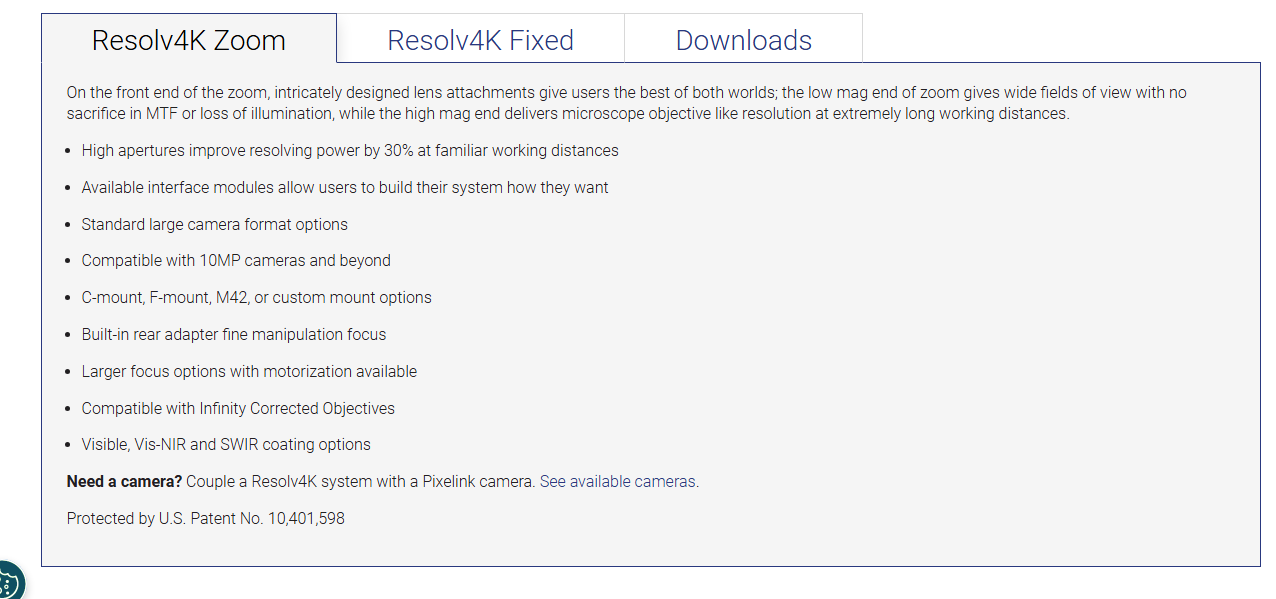Viewport: 1276px width, 599px height.
Task: Click the bullet dot beside High apertures
Action: coord(69,151)
